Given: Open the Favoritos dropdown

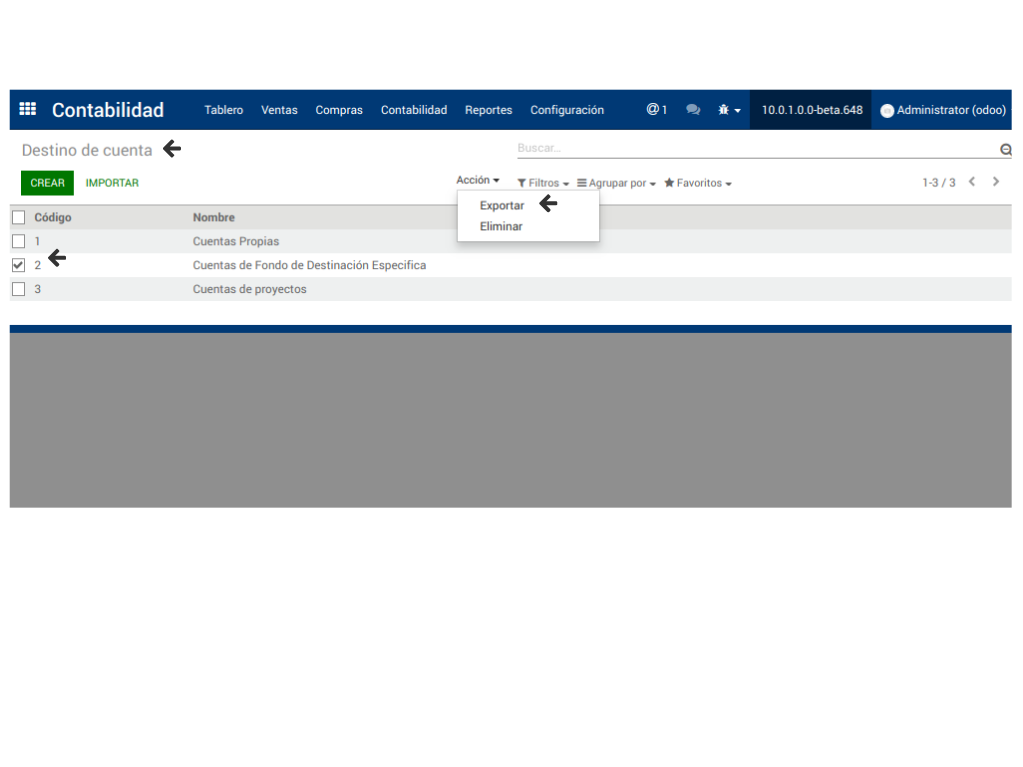Looking at the screenshot, I should tap(698, 183).
